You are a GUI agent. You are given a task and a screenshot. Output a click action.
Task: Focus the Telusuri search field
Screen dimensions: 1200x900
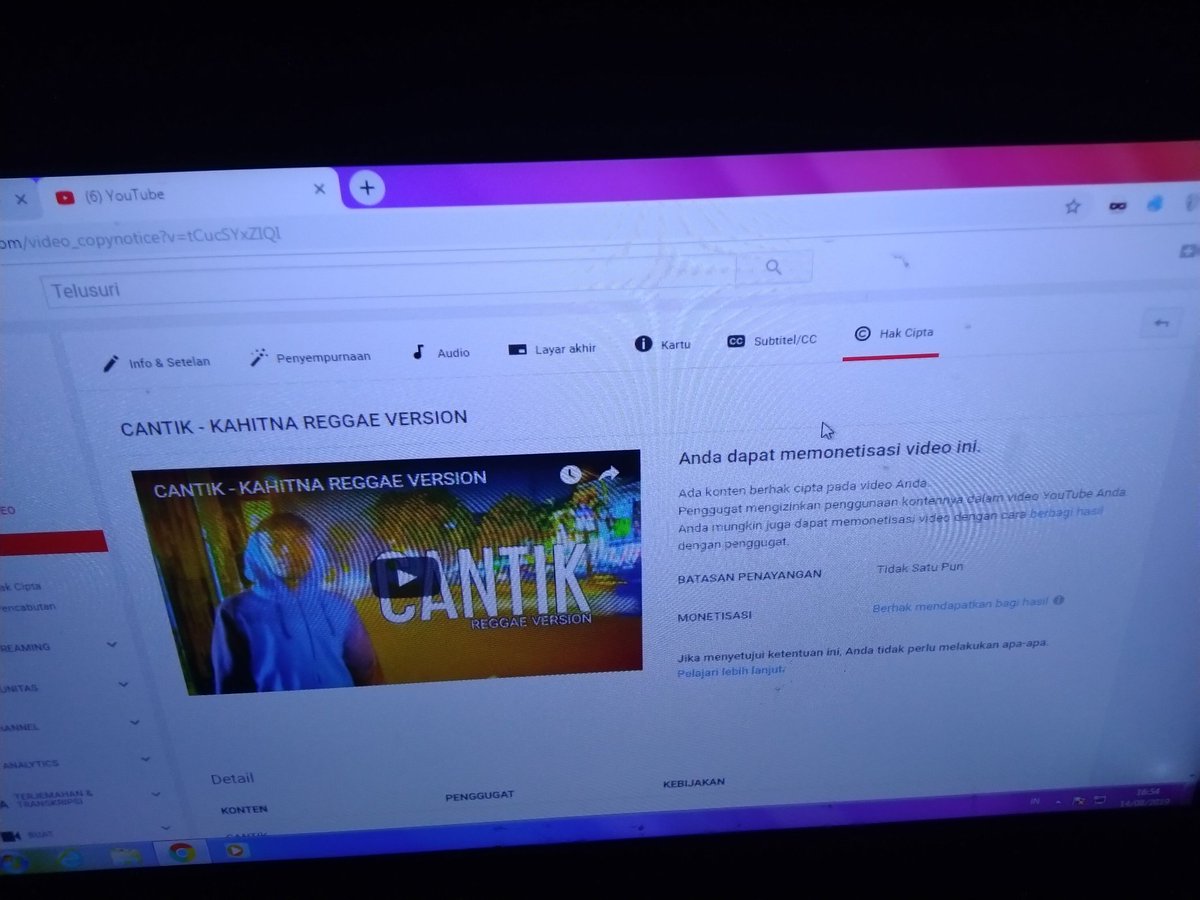388,280
